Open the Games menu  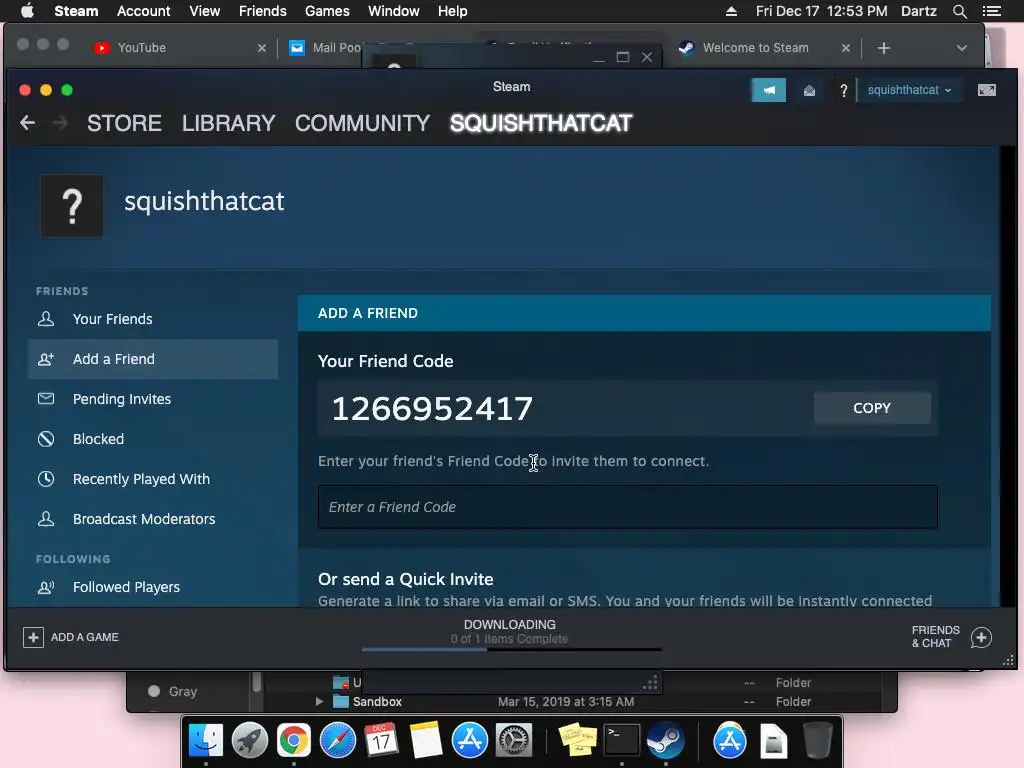pos(327,11)
